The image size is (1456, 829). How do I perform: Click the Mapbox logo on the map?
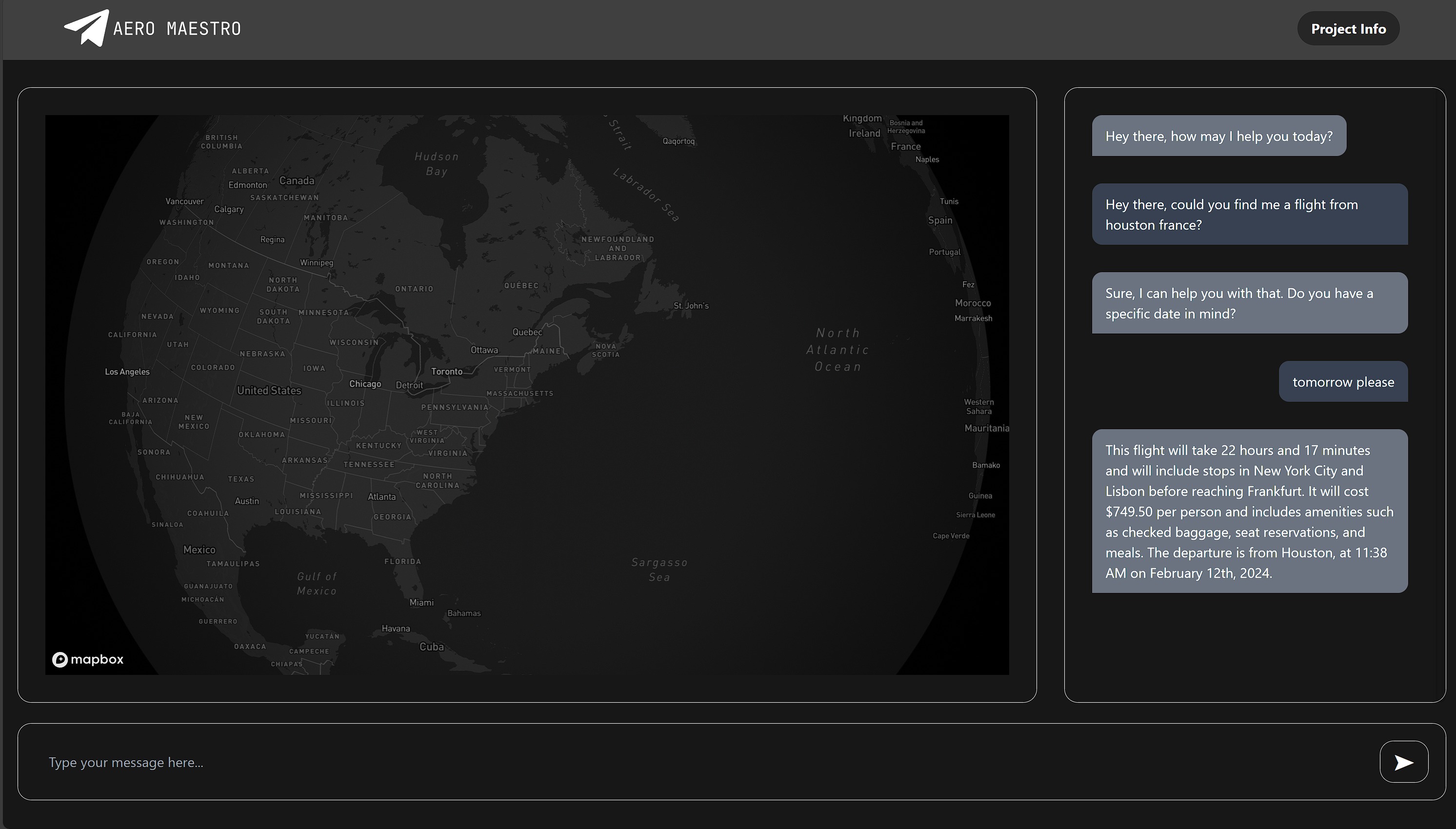tap(88, 659)
